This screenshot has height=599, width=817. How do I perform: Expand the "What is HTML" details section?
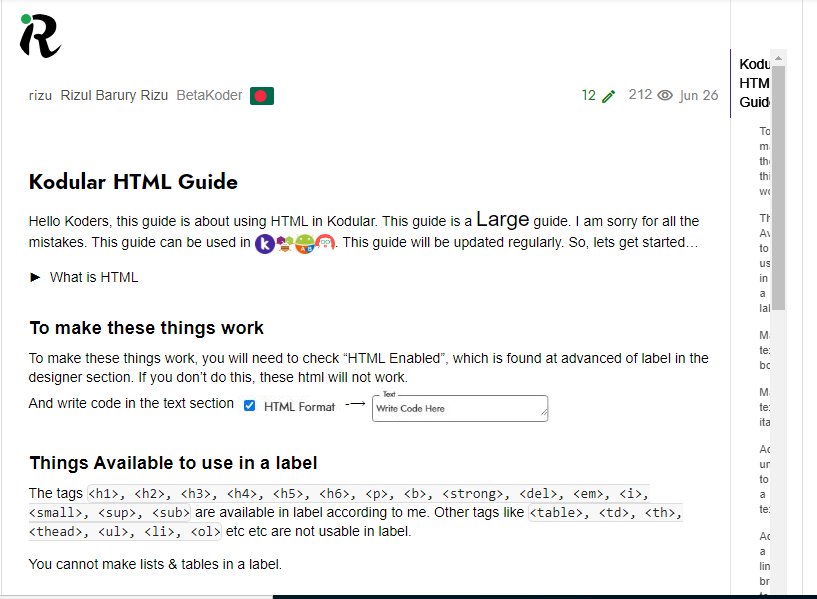click(x=84, y=277)
